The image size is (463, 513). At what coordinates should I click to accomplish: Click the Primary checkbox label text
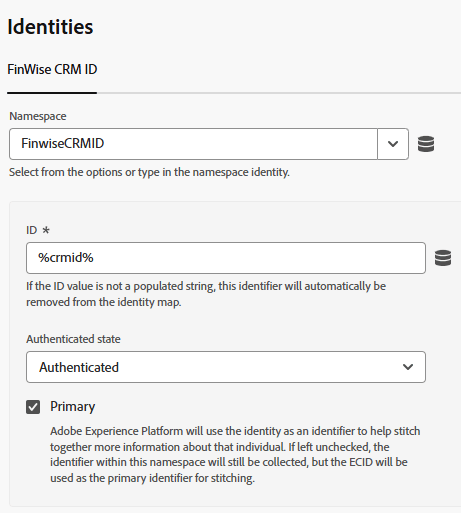click(x=73, y=407)
